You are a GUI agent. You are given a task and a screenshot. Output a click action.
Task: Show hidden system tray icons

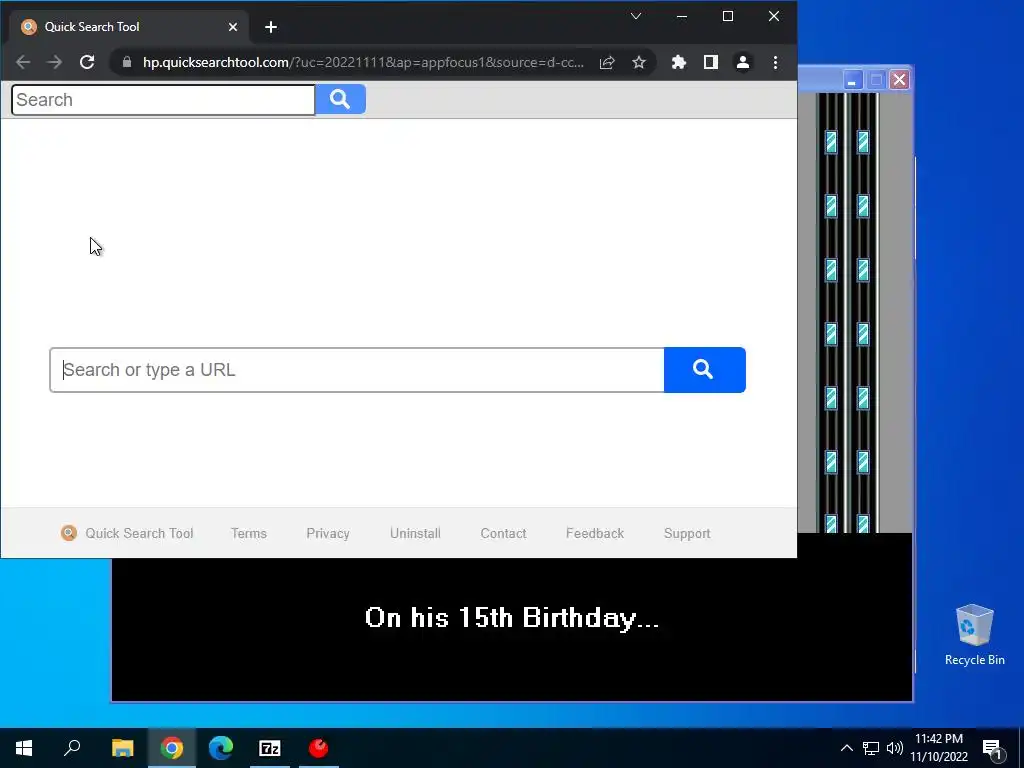tap(846, 748)
